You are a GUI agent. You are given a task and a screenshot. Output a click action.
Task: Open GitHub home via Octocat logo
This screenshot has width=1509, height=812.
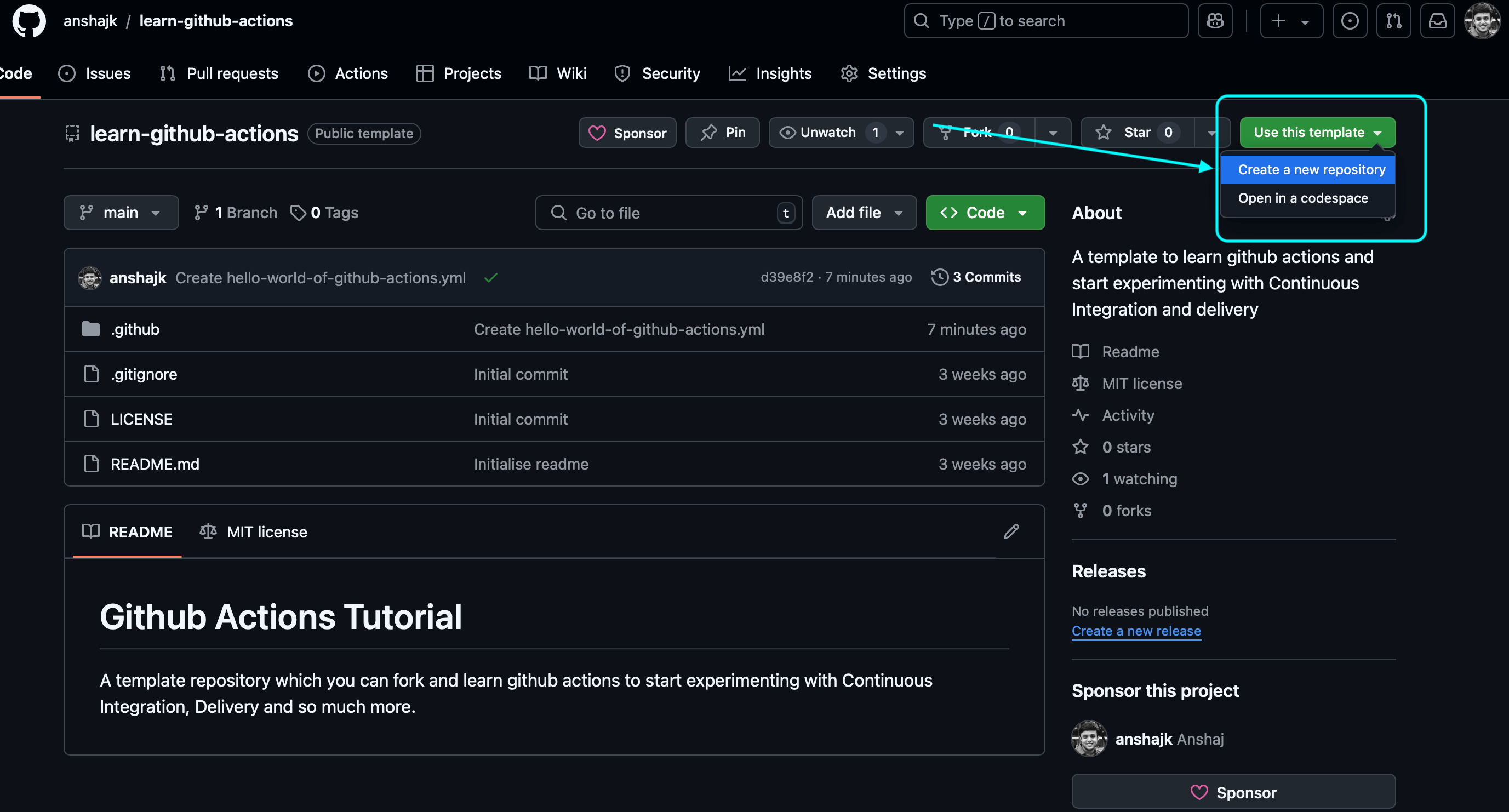point(28,21)
